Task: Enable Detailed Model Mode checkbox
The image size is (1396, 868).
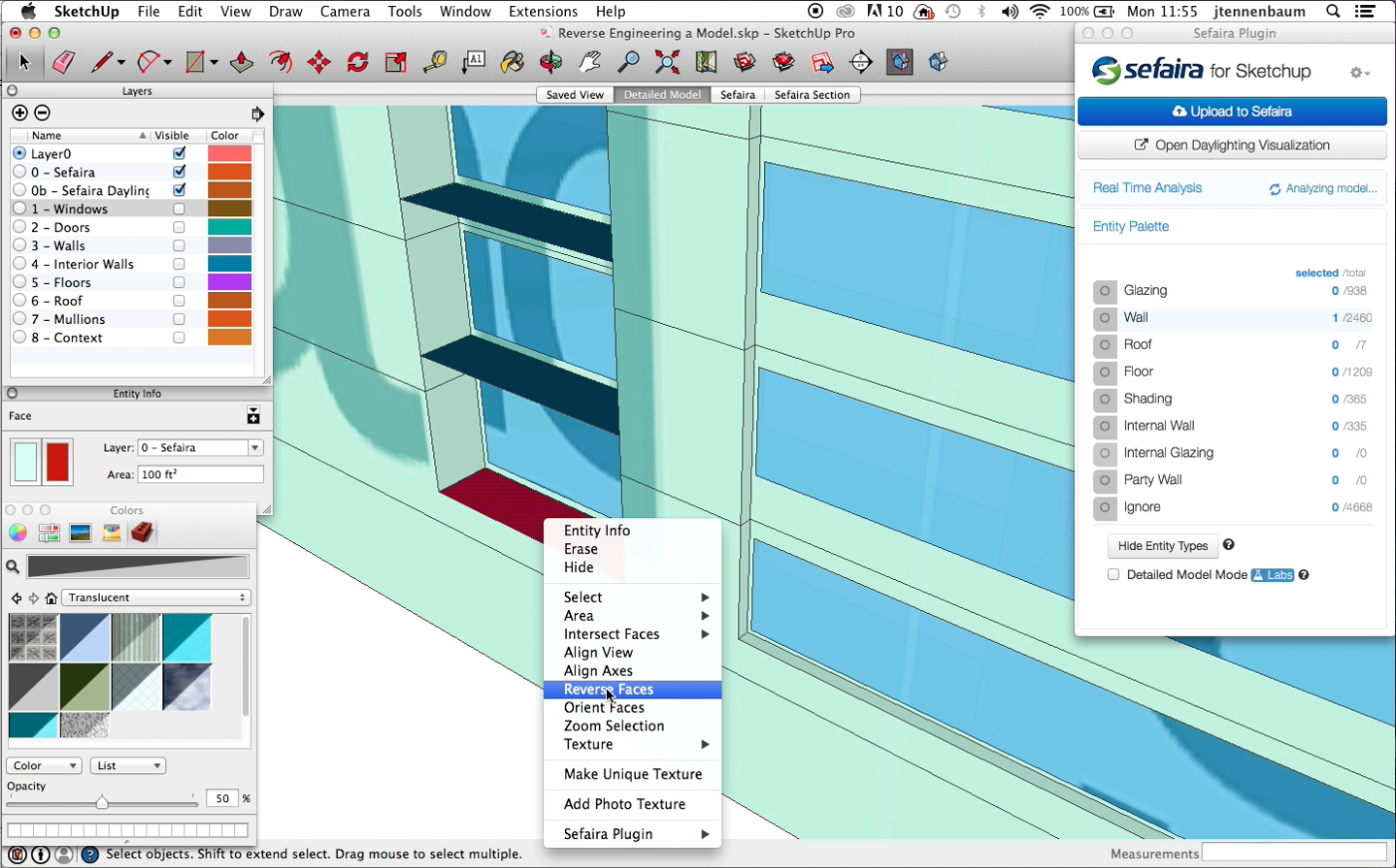Action: tap(1113, 575)
